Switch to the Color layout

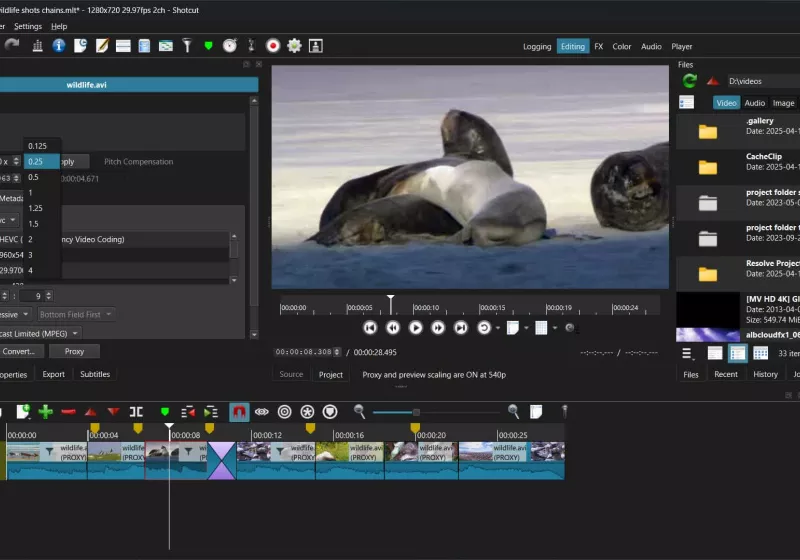pyautogui.click(x=621, y=46)
